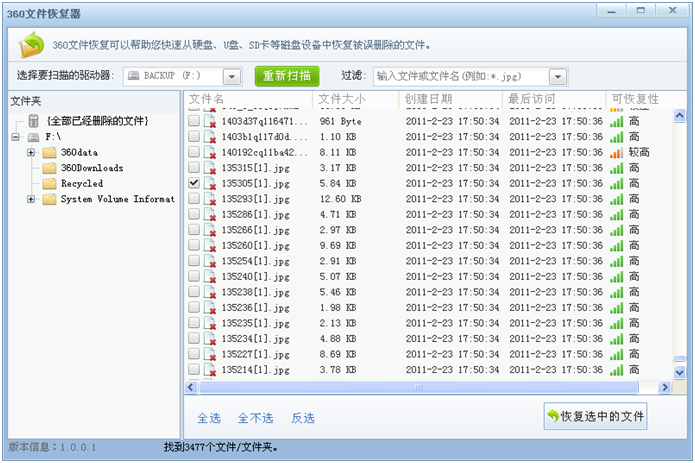Screen dimensions: 695x463
Task: Click the recoverability bars icon for 140192cq11ba42
Action: [x=616, y=152]
